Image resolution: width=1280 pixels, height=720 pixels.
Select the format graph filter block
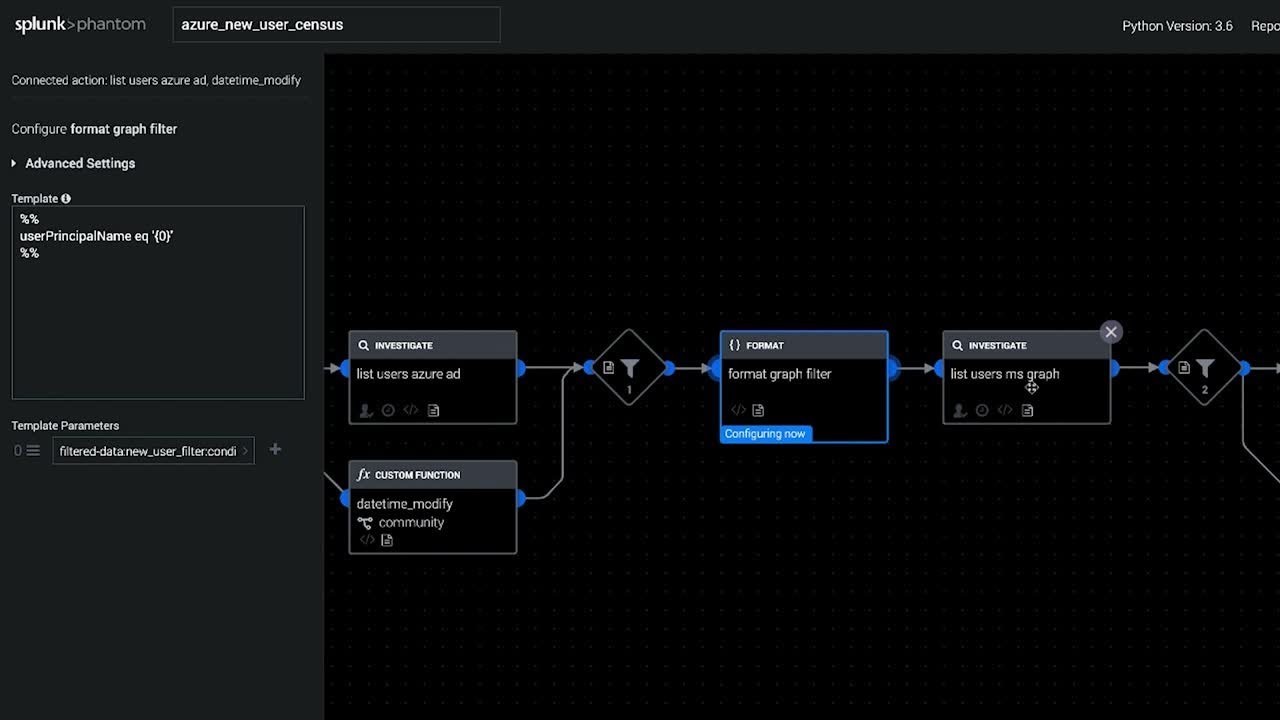click(x=804, y=386)
